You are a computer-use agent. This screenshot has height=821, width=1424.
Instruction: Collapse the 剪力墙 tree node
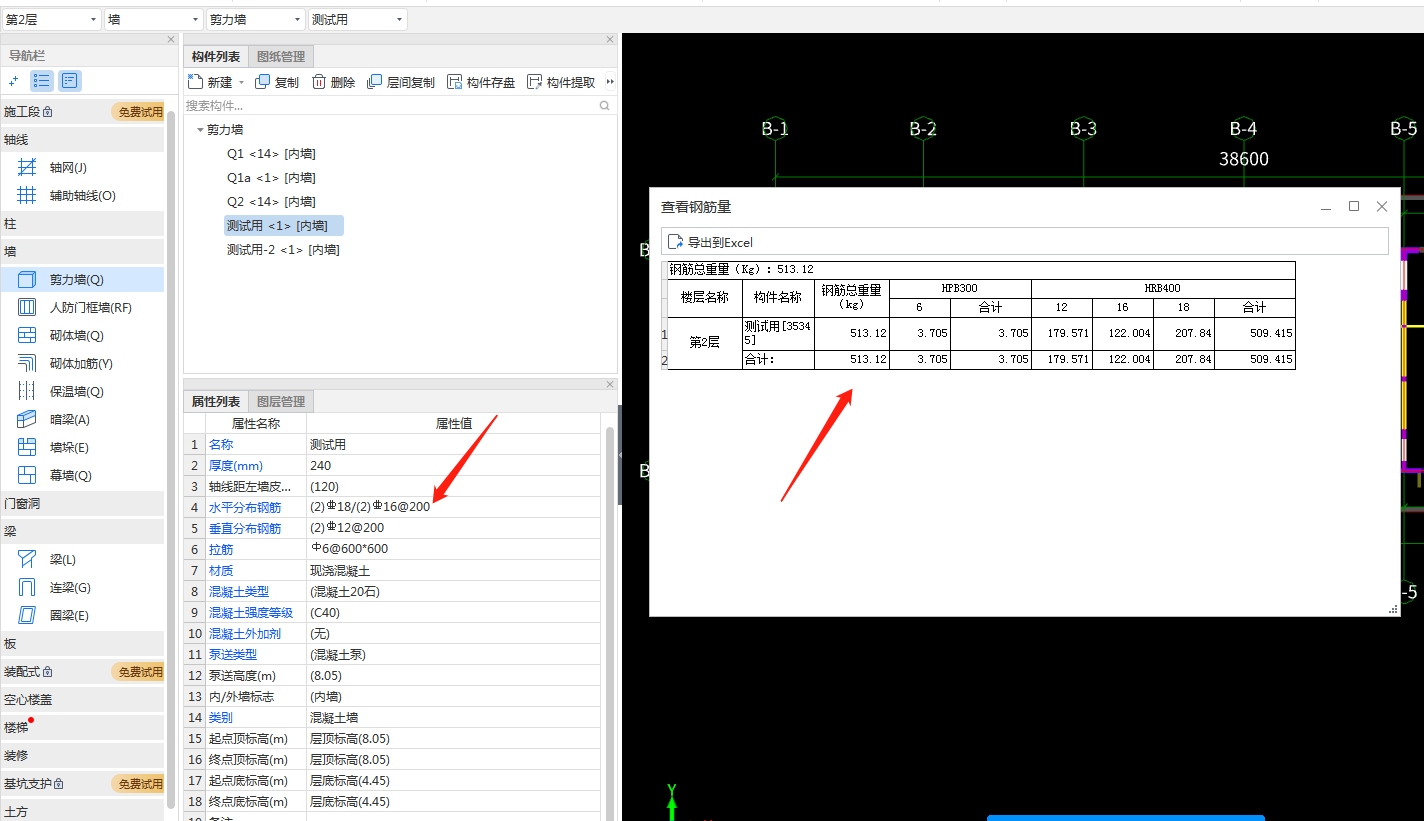coord(200,130)
